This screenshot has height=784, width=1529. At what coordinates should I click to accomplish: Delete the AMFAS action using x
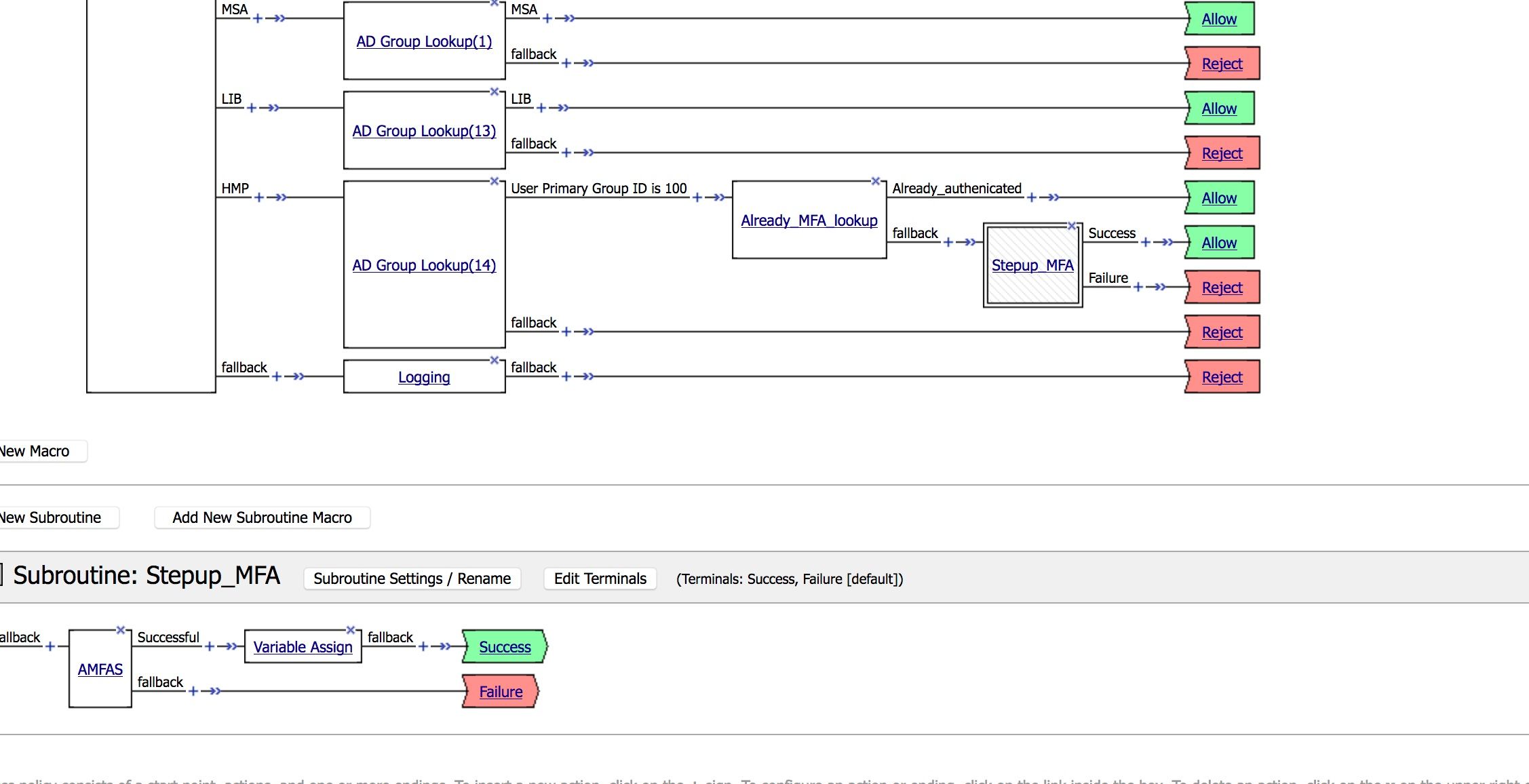coord(120,630)
